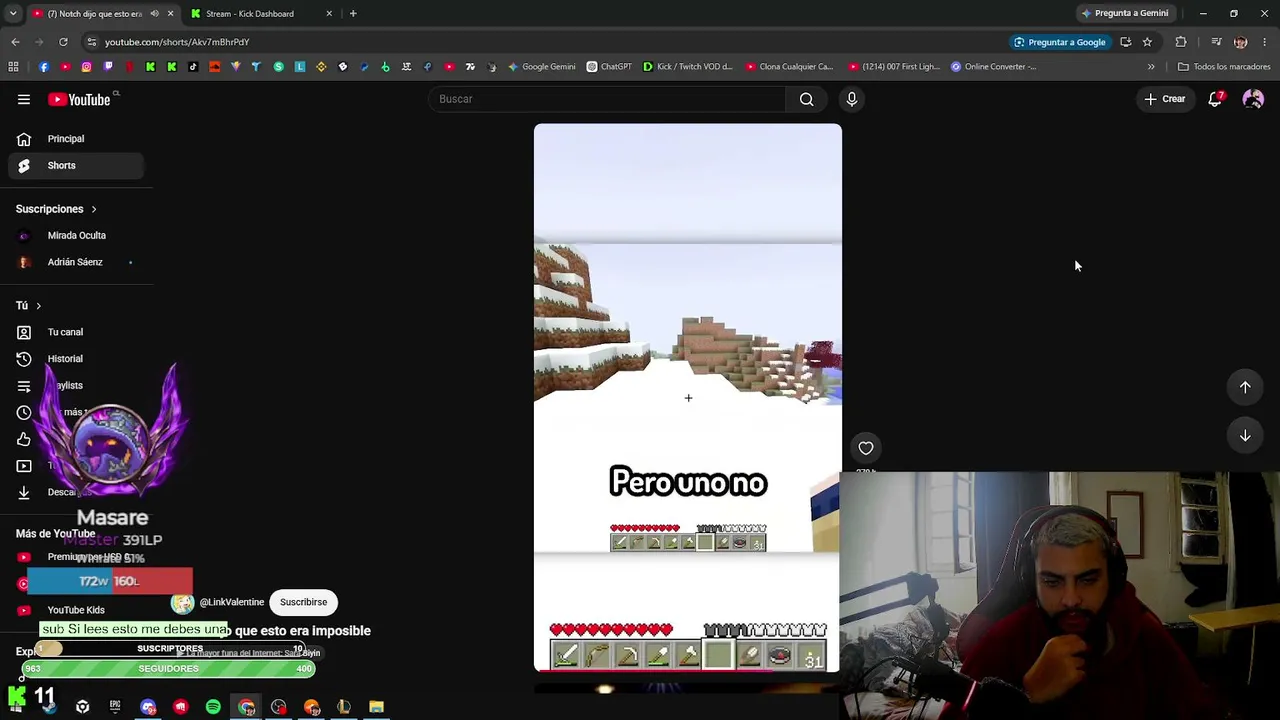Open the Facebook bookmark icon
Image resolution: width=1280 pixels, height=720 pixels.
click(x=44, y=67)
